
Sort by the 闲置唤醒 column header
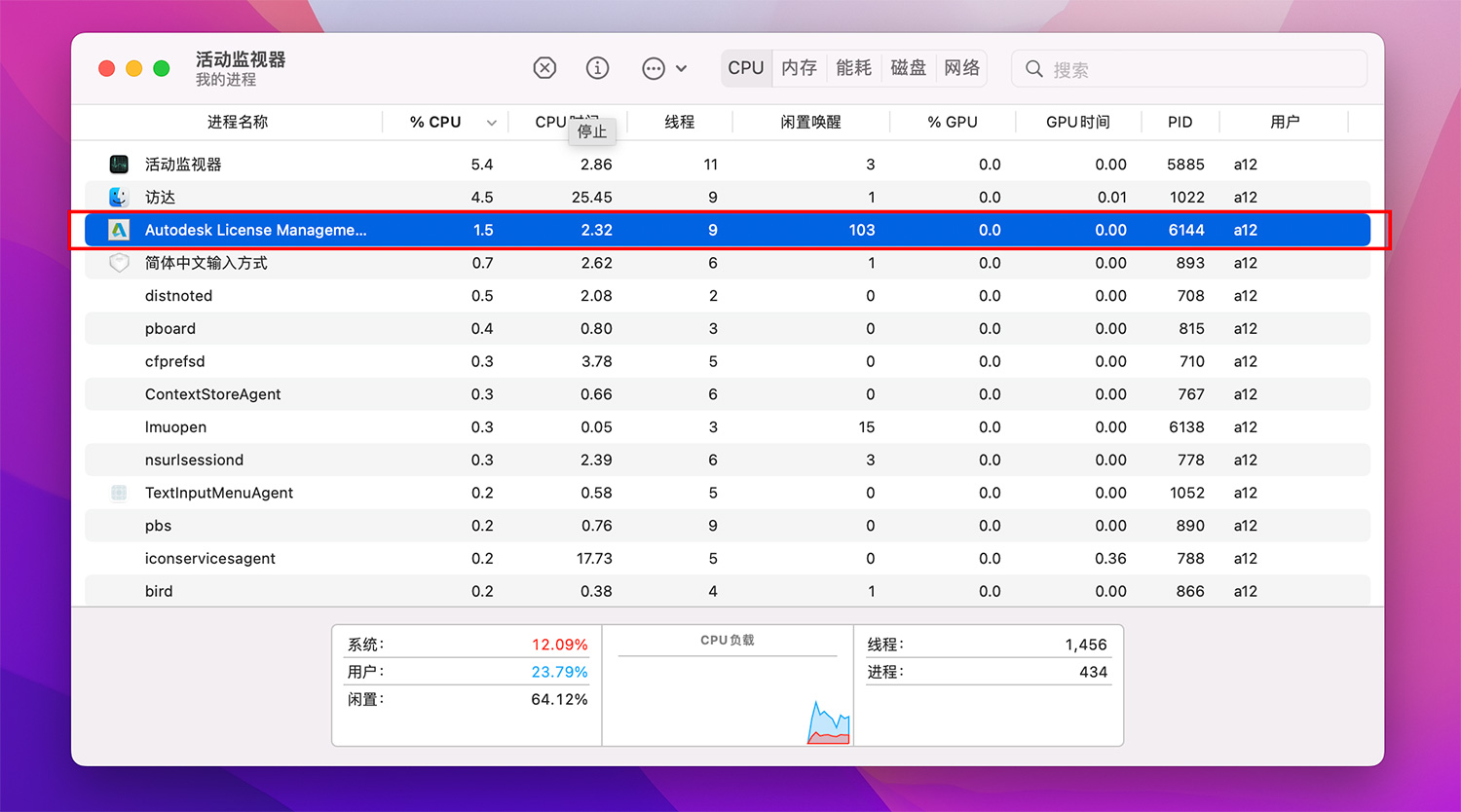coord(810,122)
